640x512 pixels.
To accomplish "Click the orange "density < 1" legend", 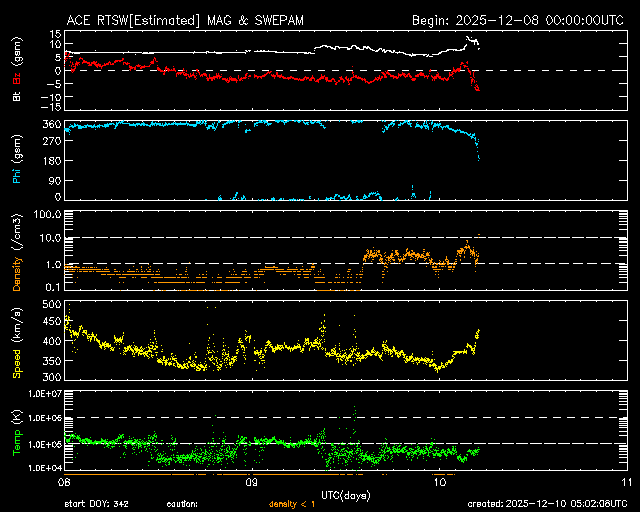I will click(x=295, y=504).
